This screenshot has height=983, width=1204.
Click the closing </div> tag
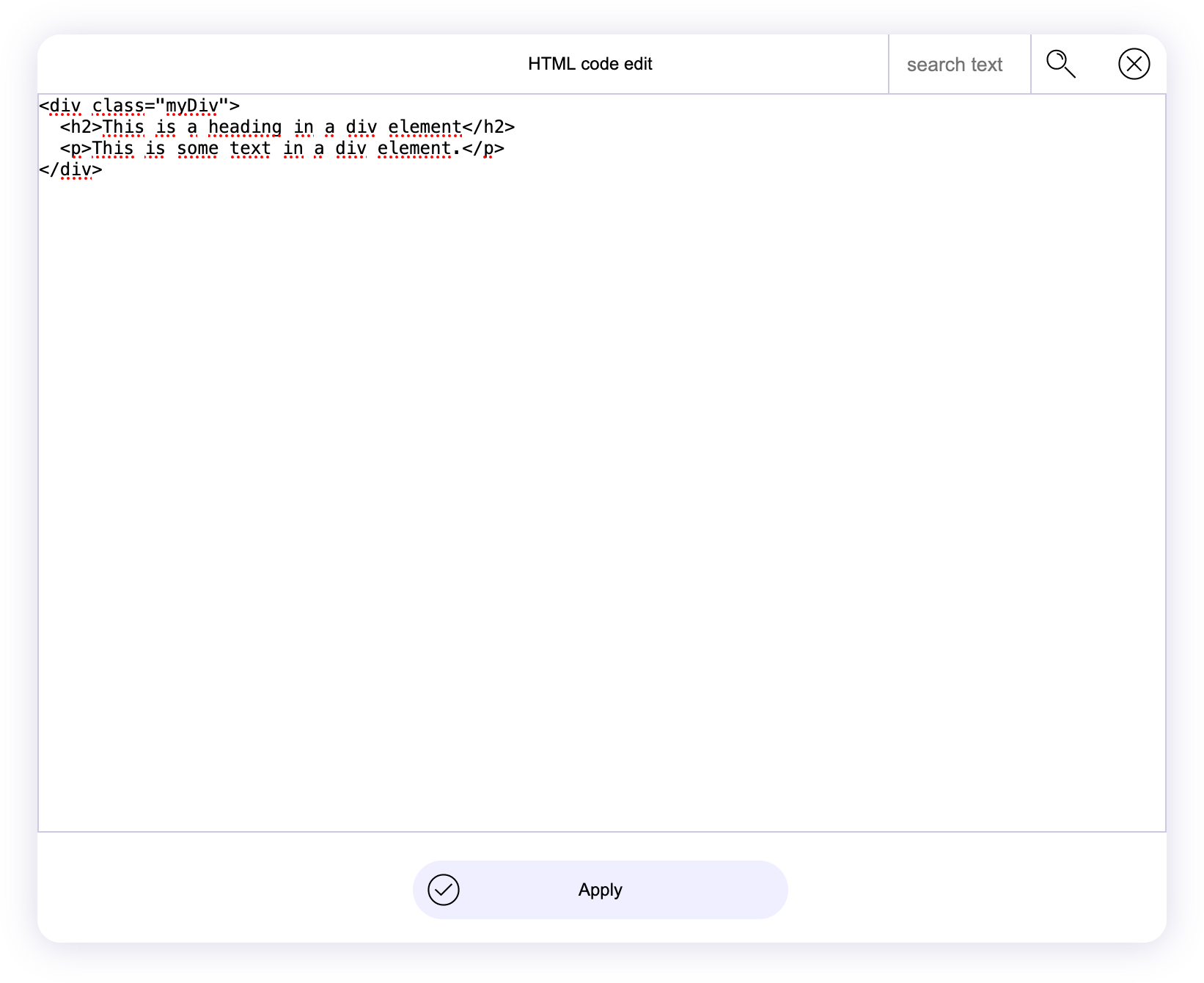point(71,170)
